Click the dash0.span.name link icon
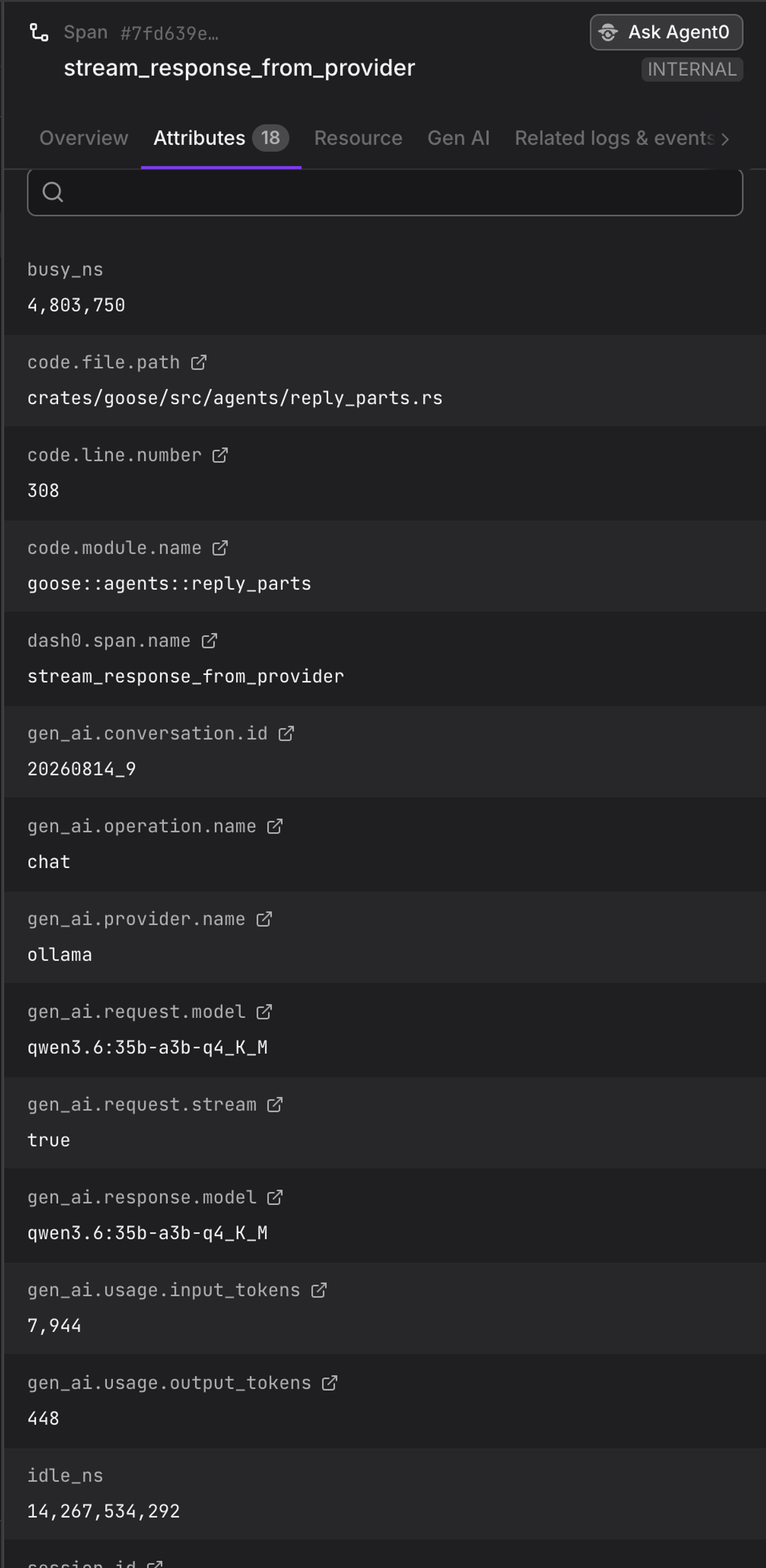This screenshot has height=1568, width=766. click(x=209, y=641)
